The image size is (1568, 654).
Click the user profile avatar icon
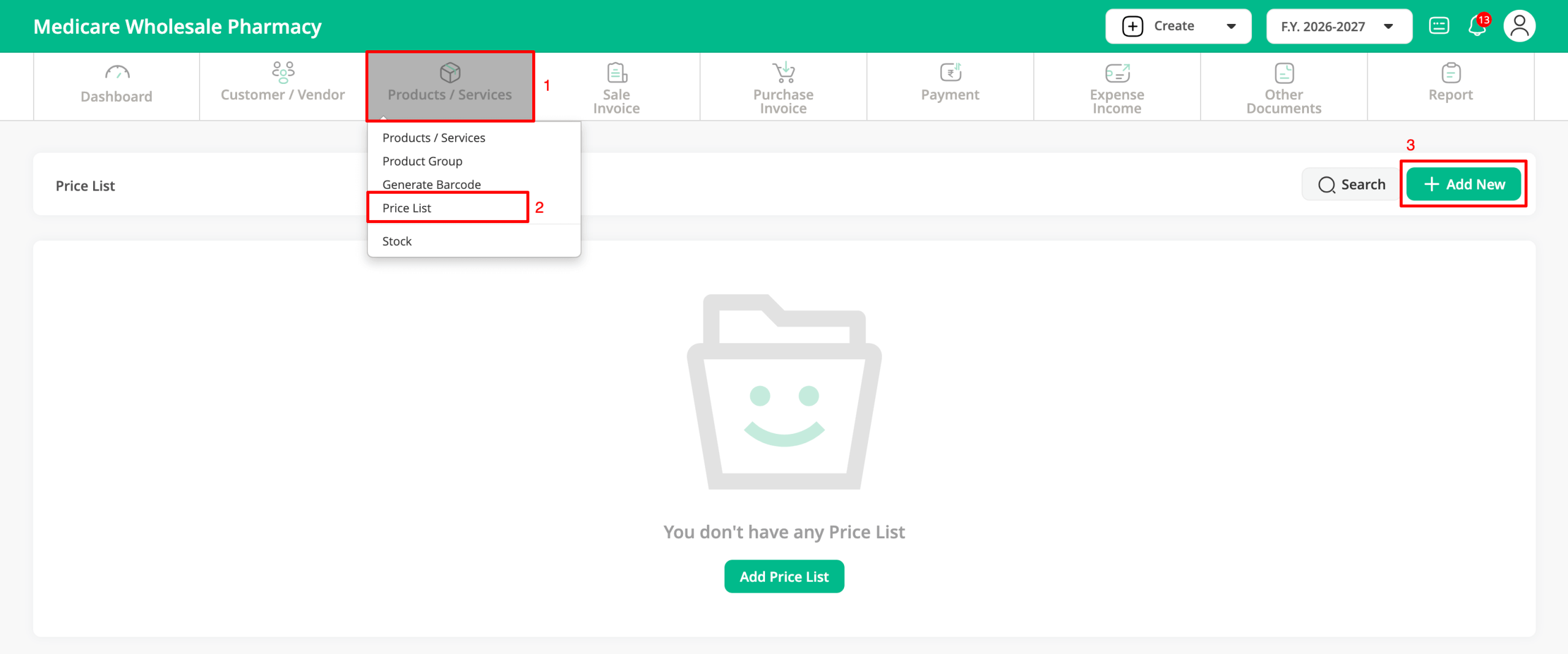point(1519,26)
